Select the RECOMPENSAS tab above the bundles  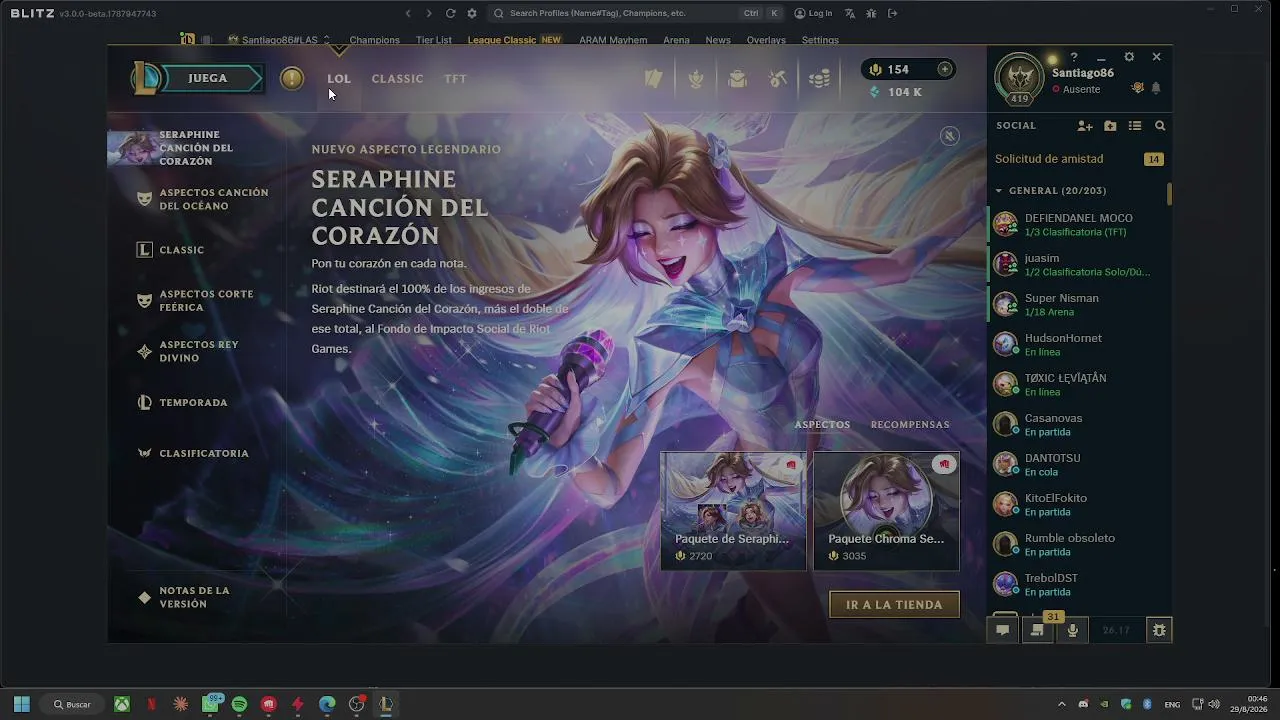pyautogui.click(x=910, y=425)
